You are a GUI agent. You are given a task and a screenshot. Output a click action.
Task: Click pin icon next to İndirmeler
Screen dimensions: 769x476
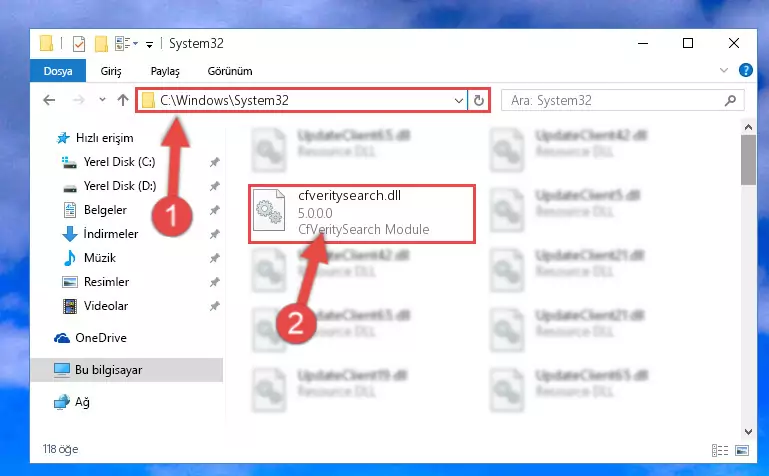coord(214,234)
